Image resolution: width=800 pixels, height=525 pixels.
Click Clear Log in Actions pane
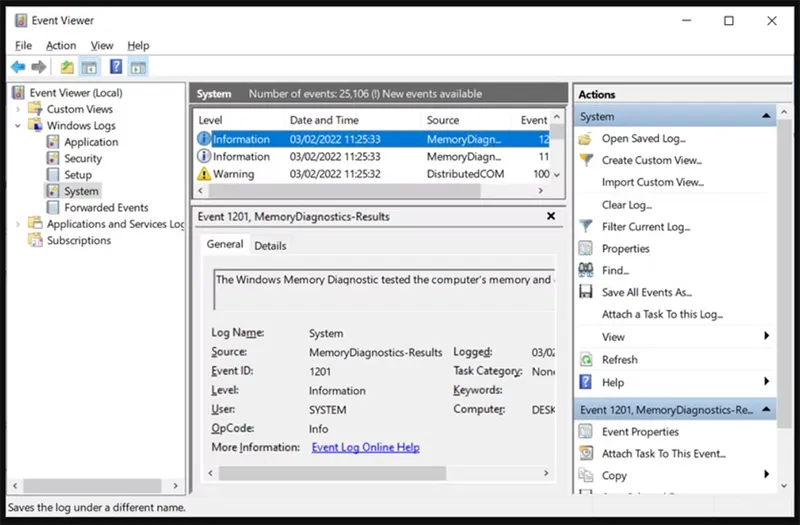click(x=626, y=205)
